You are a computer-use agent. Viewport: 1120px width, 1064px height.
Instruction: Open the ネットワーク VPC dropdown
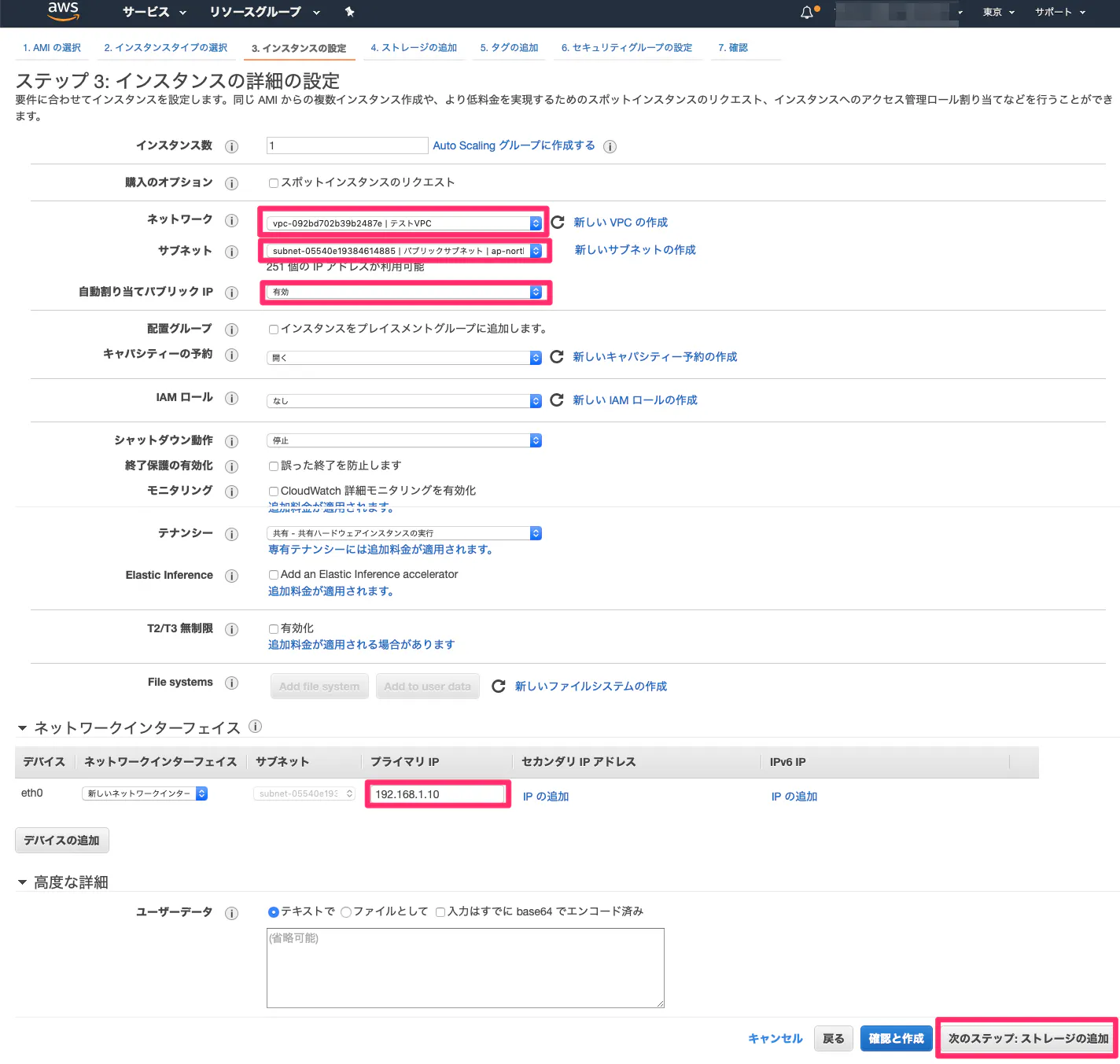404,223
